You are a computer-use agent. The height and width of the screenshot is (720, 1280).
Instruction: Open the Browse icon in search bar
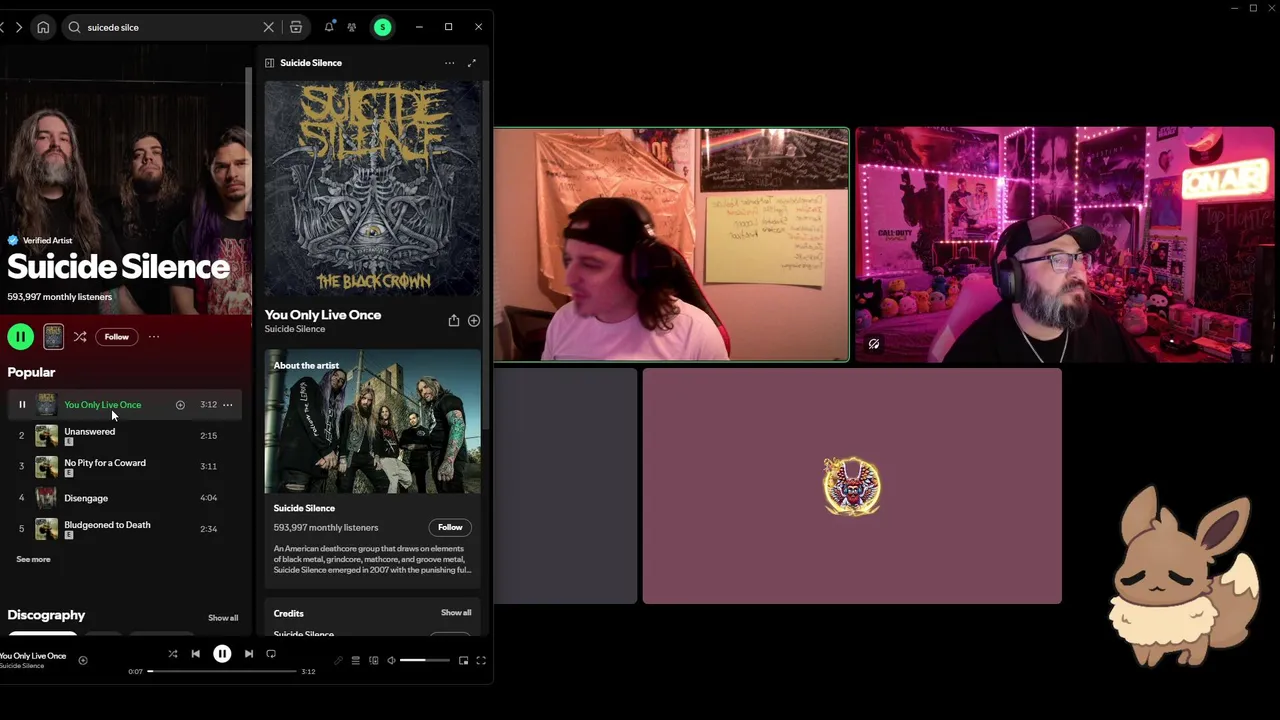click(x=296, y=27)
